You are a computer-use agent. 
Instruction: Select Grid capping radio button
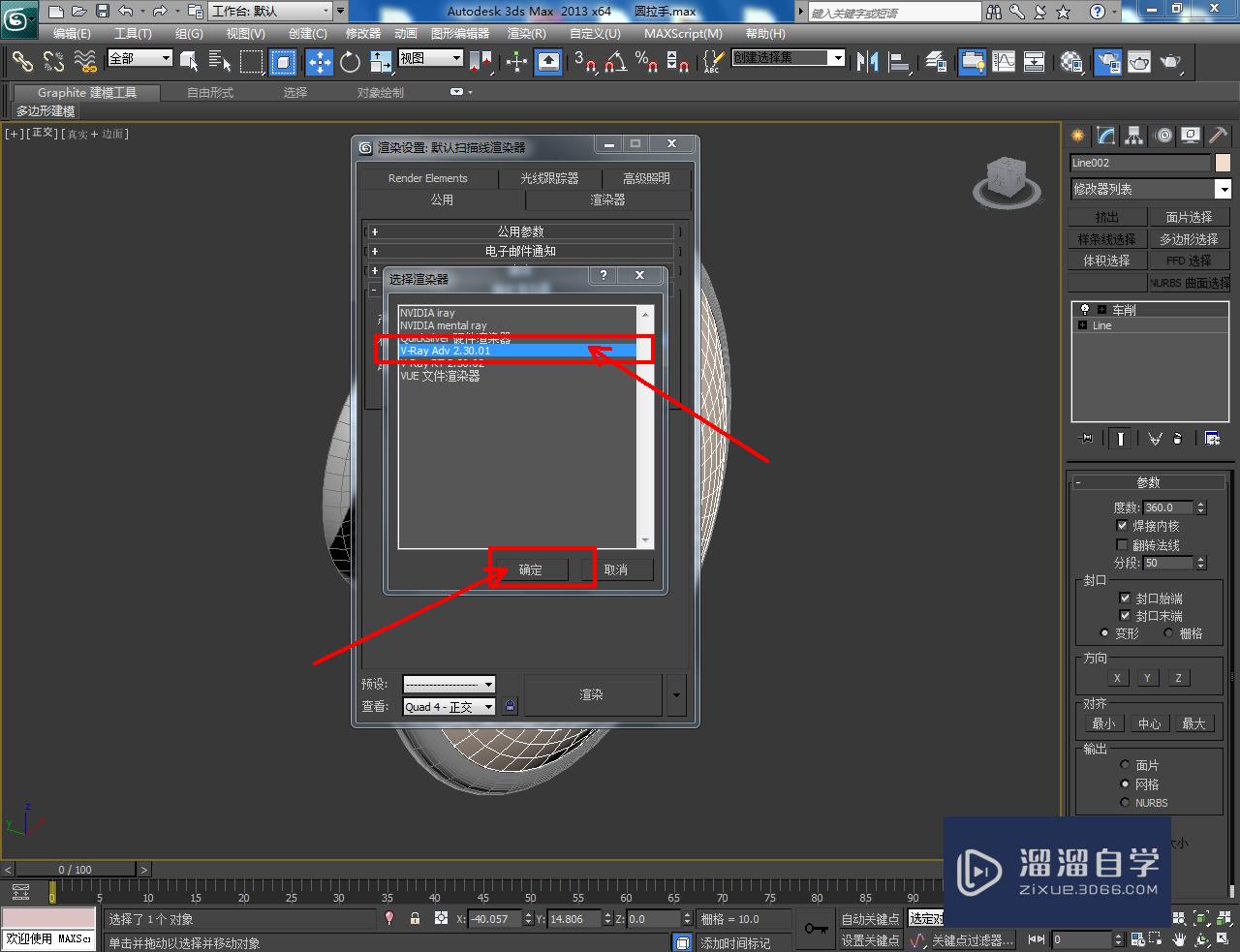click(x=1168, y=632)
